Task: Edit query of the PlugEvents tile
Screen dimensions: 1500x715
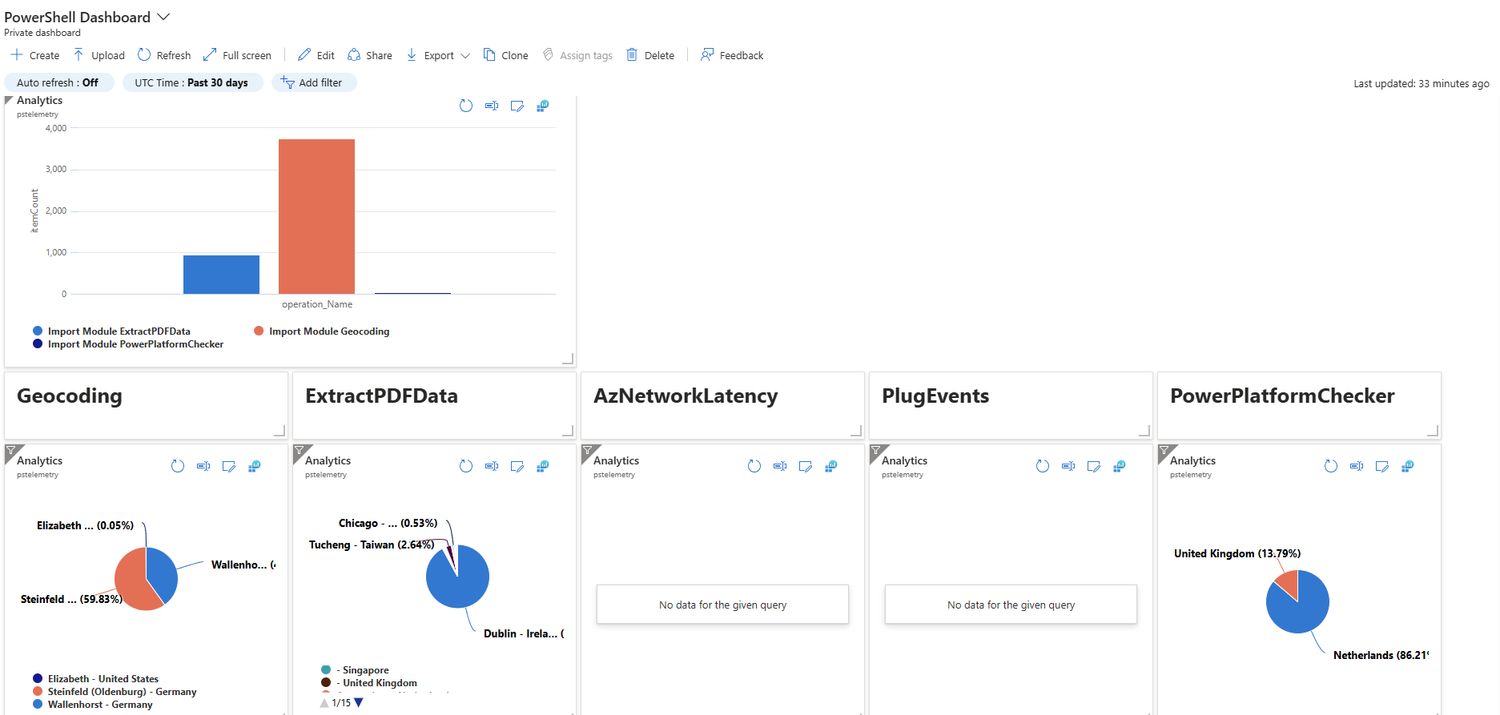Action: [x=1094, y=466]
